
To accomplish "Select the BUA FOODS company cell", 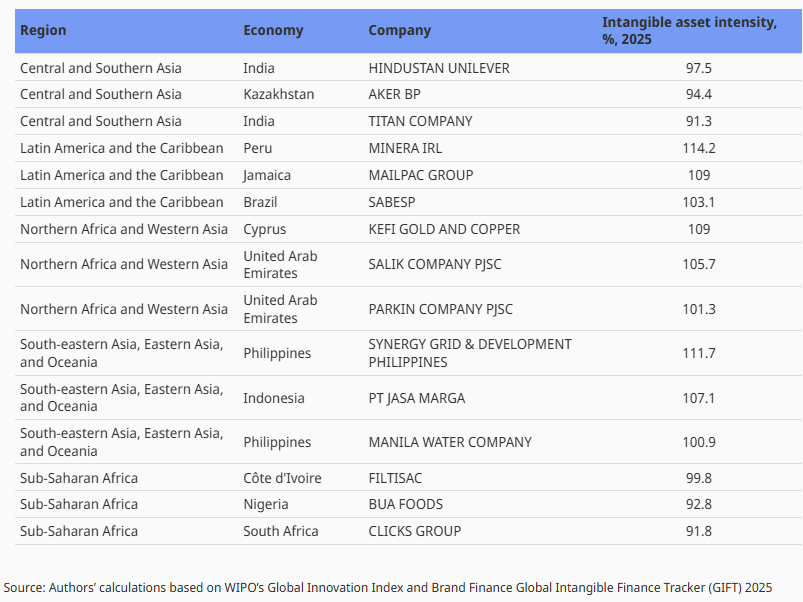I will click(406, 504).
